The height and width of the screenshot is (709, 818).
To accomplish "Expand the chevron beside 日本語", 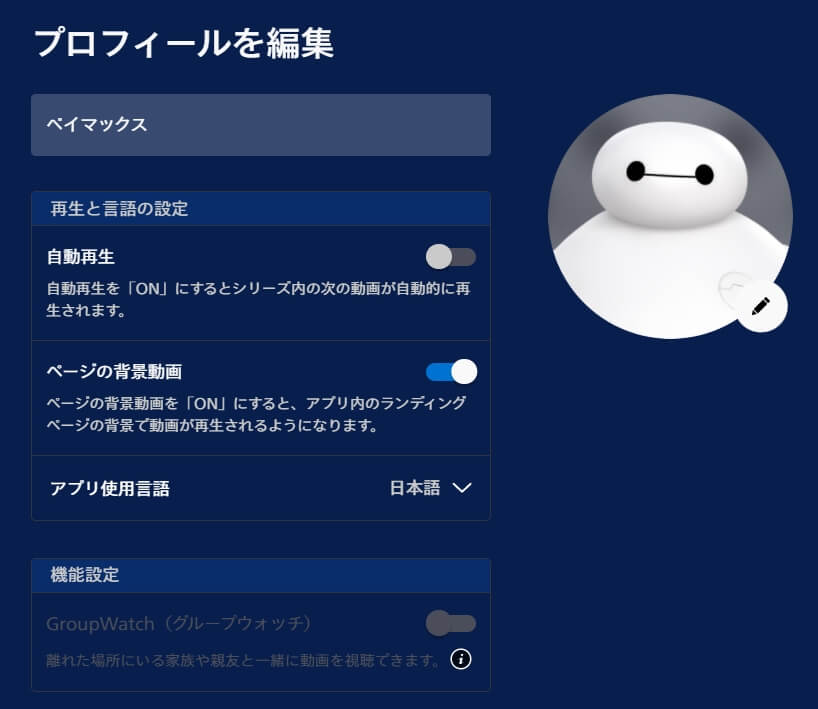I will 462,488.
